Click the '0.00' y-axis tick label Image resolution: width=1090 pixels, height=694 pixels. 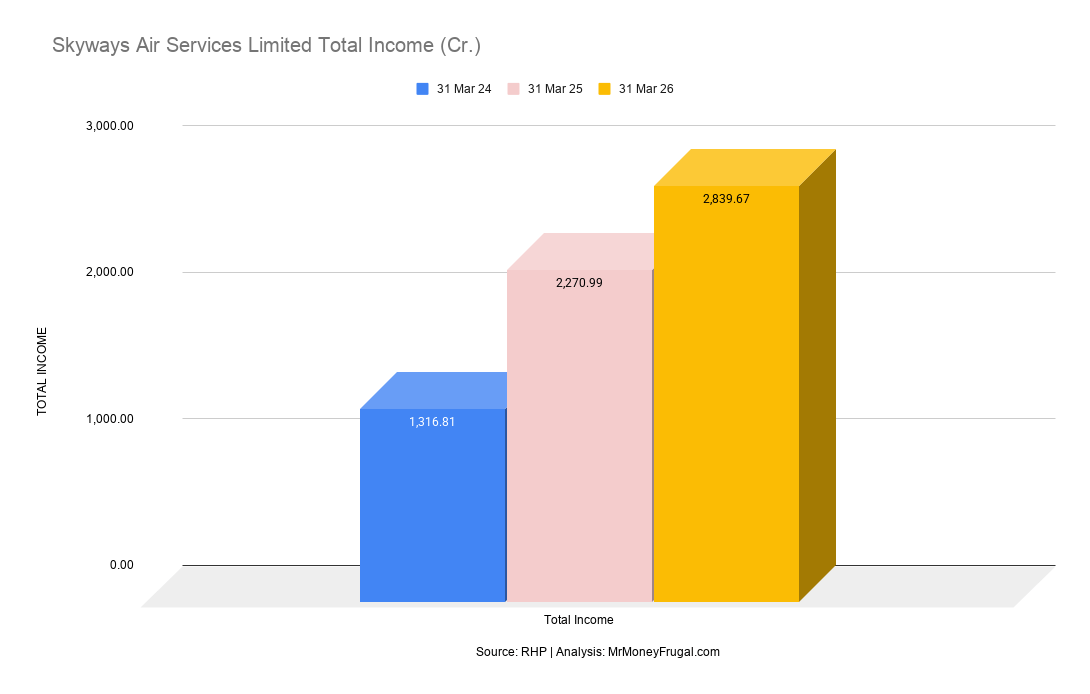122,565
